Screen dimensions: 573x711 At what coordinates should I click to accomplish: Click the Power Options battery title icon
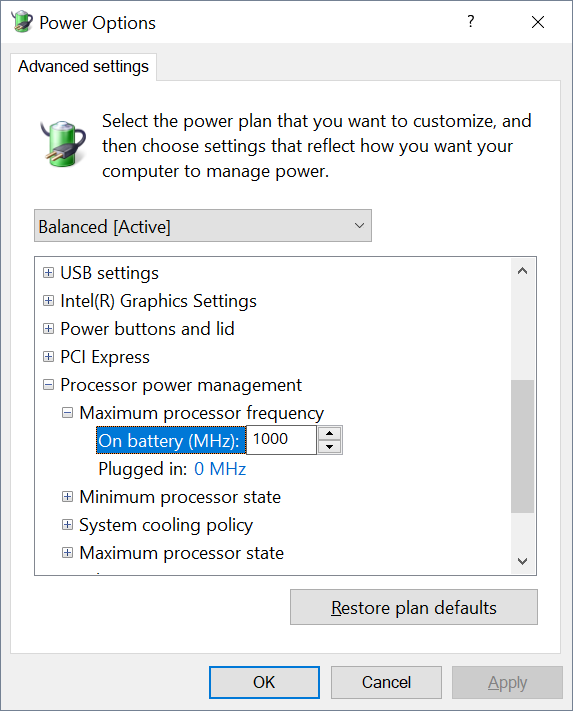(x=22, y=21)
